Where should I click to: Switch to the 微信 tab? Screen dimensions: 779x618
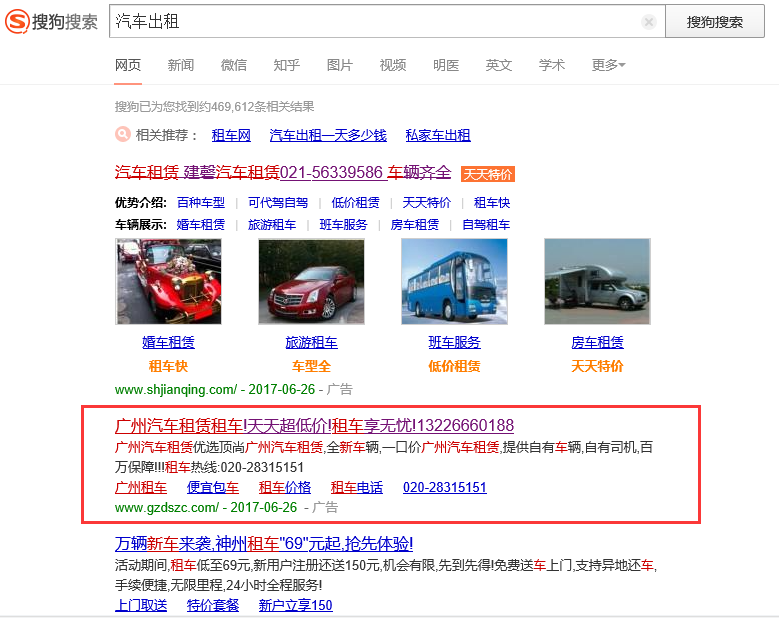coord(234,65)
